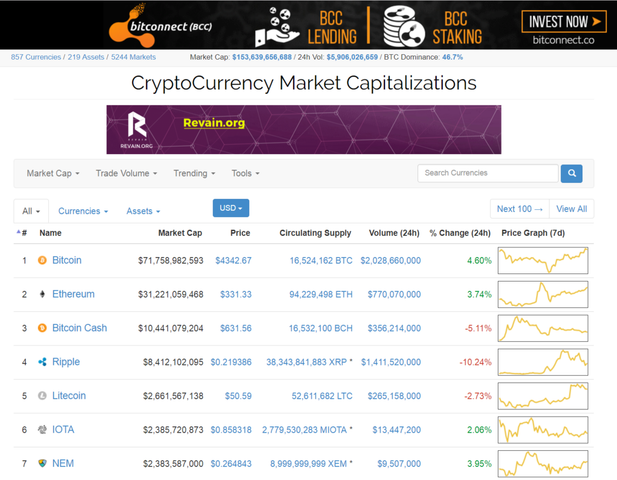Open the USD currency selector
This screenshot has width=617, height=480.
click(231, 208)
